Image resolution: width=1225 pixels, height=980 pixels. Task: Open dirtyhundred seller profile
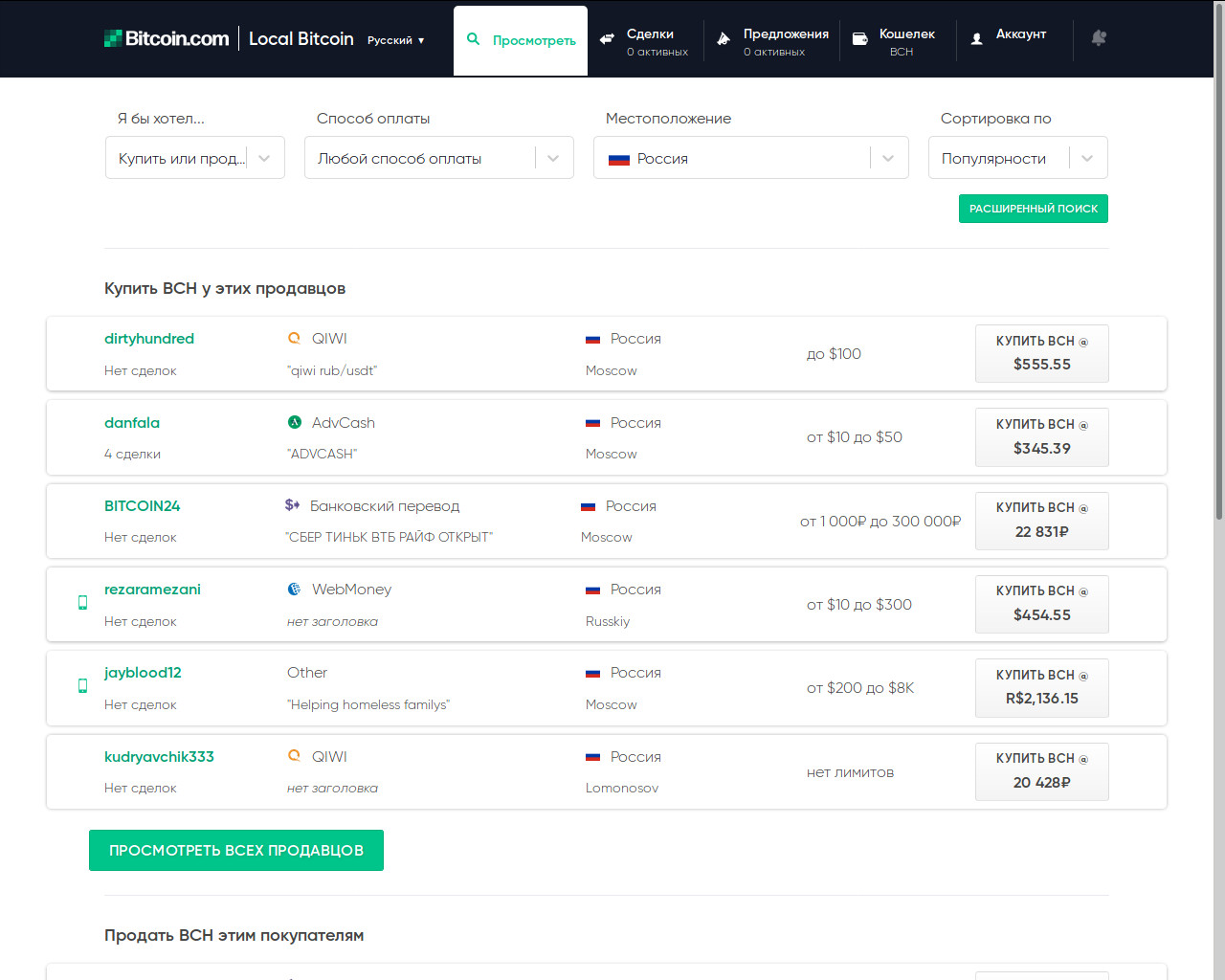click(149, 339)
